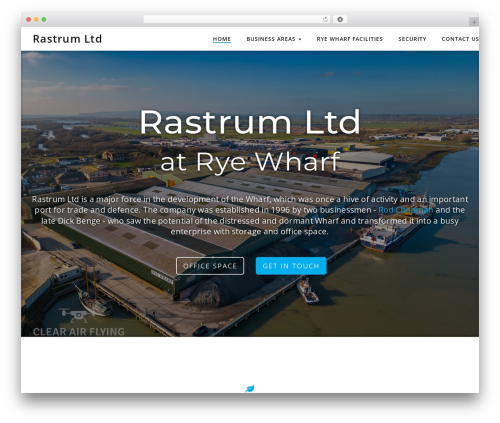Viewport: 500px width, 423px height.
Task: Open the Rastrum Ltd site logo link
Action: coord(67,39)
